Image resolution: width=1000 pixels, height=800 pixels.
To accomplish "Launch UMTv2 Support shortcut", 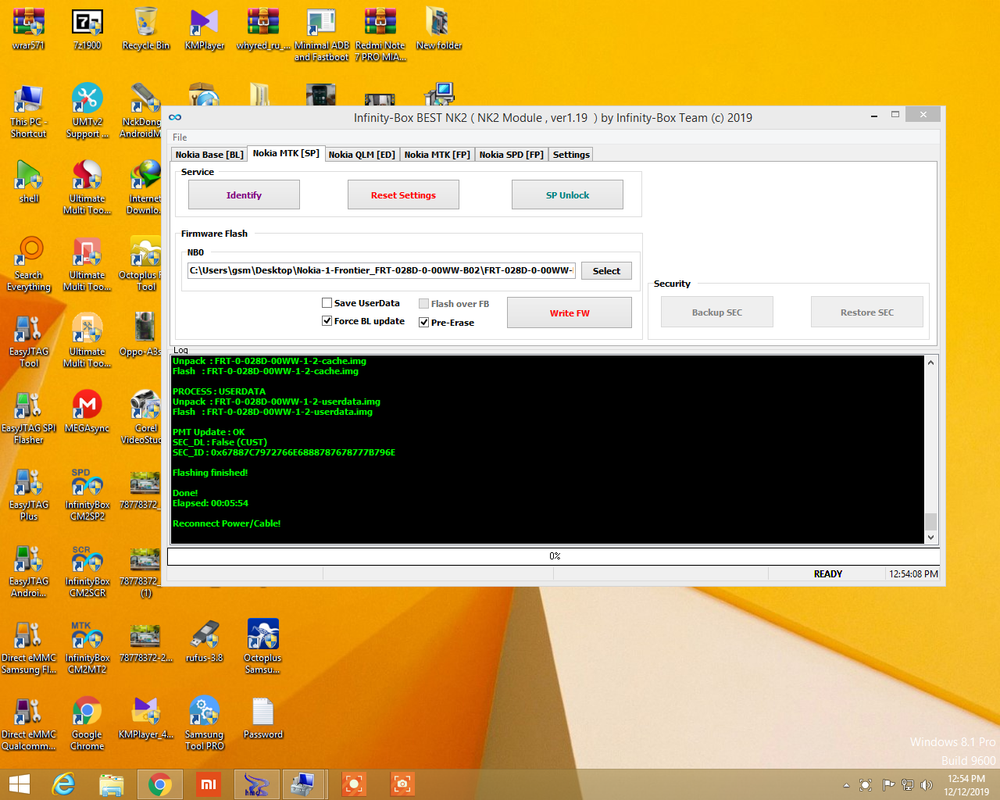I will click(x=87, y=110).
